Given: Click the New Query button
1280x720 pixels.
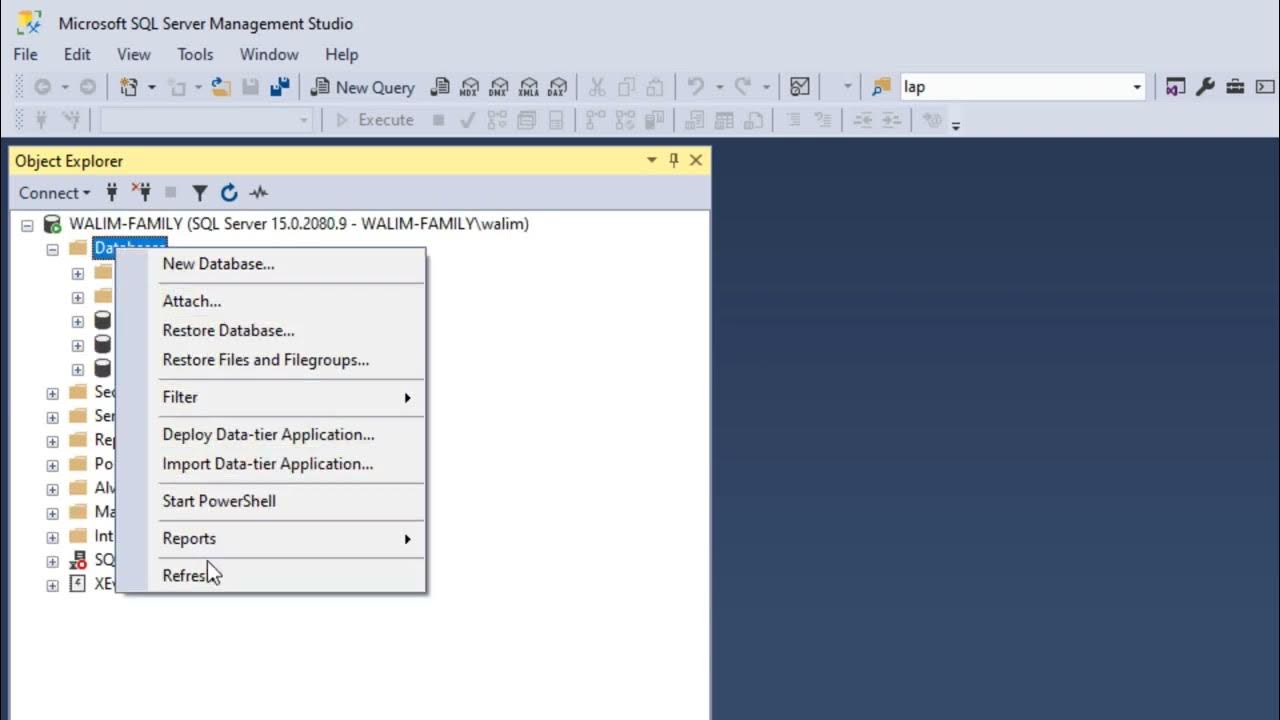Looking at the screenshot, I should (362, 87).
